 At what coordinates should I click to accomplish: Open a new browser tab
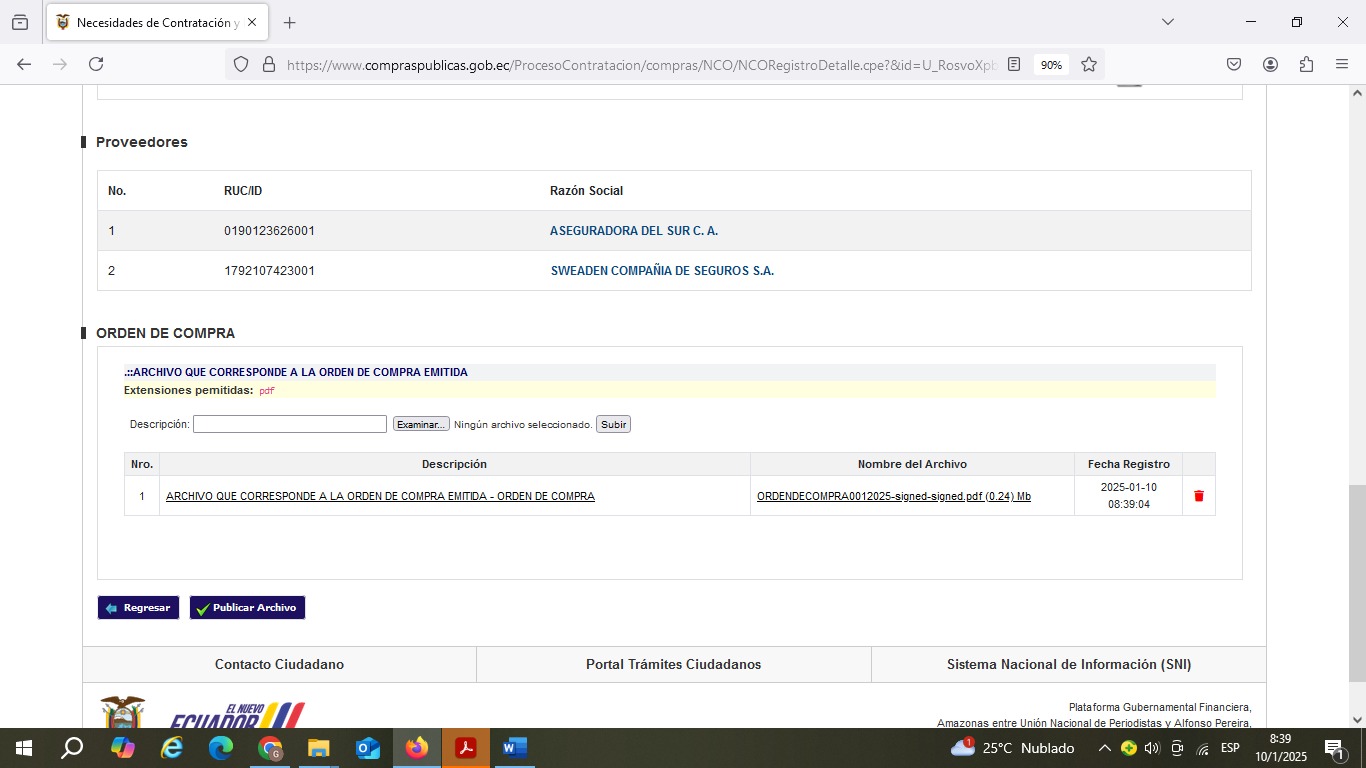click(290, 22)
